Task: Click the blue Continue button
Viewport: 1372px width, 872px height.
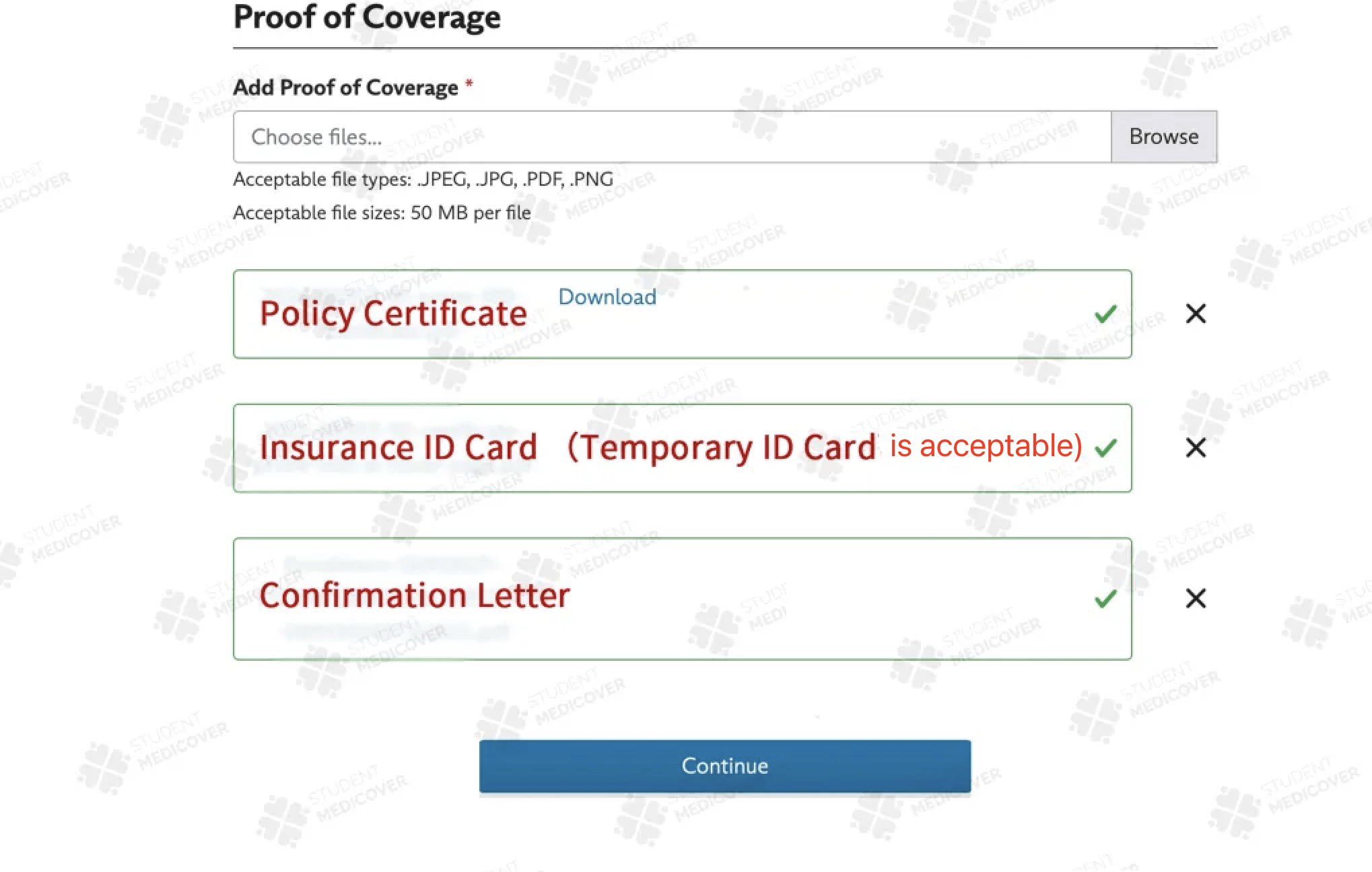Action: tap(725, 766)
